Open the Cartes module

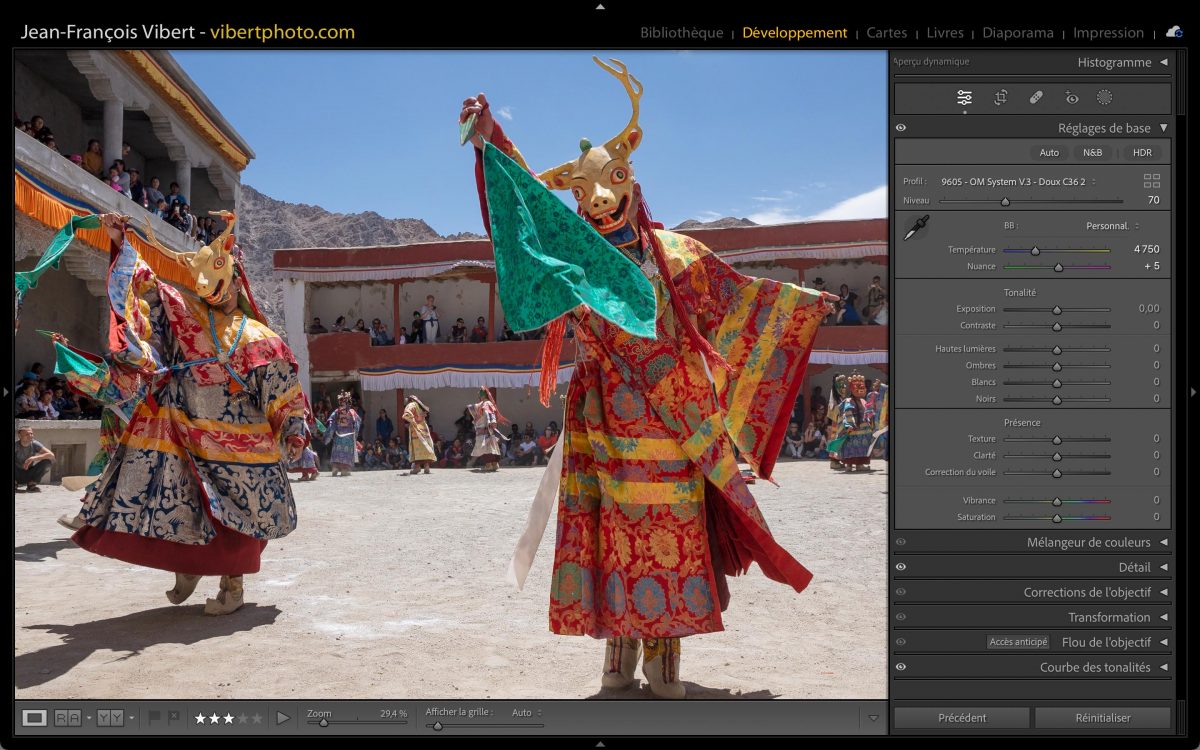886,33
